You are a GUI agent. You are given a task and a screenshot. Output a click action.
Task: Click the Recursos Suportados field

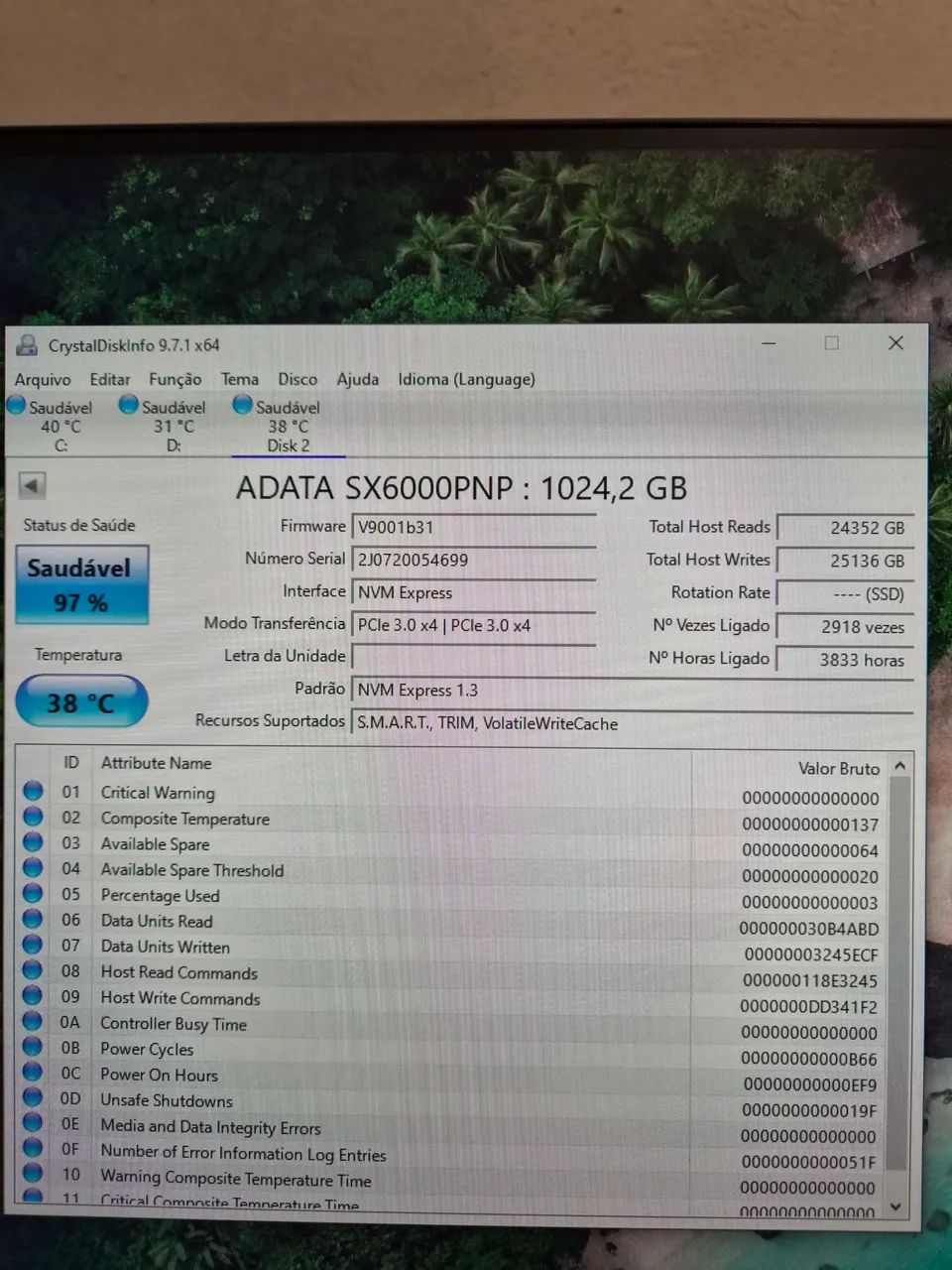pos(632,723)
